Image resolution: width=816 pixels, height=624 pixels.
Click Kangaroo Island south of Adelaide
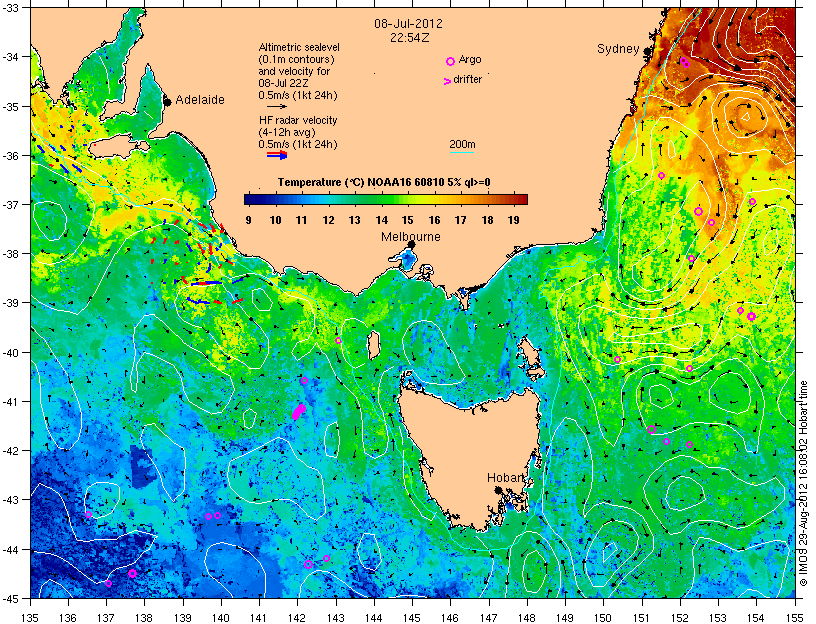(117, 149)
